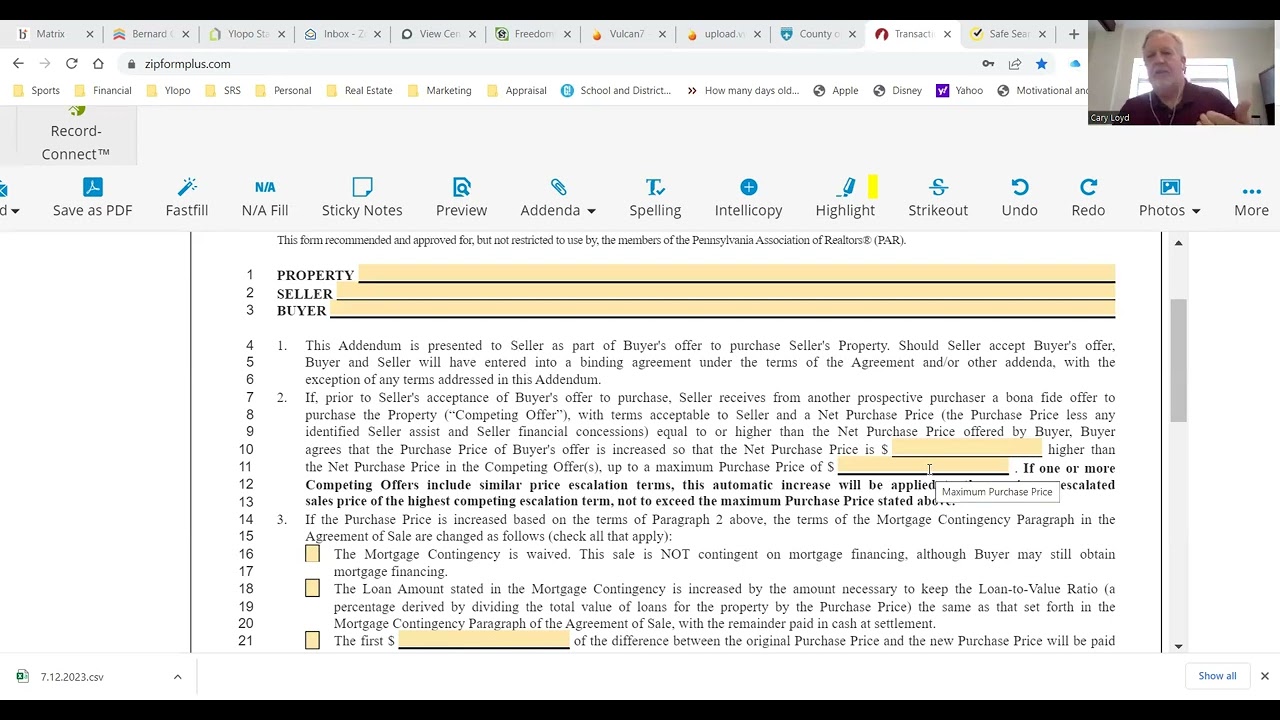Click the Net Purchase Price amount field
The height and width of the screenshot is (720, 1280).
tap(966, 449)
